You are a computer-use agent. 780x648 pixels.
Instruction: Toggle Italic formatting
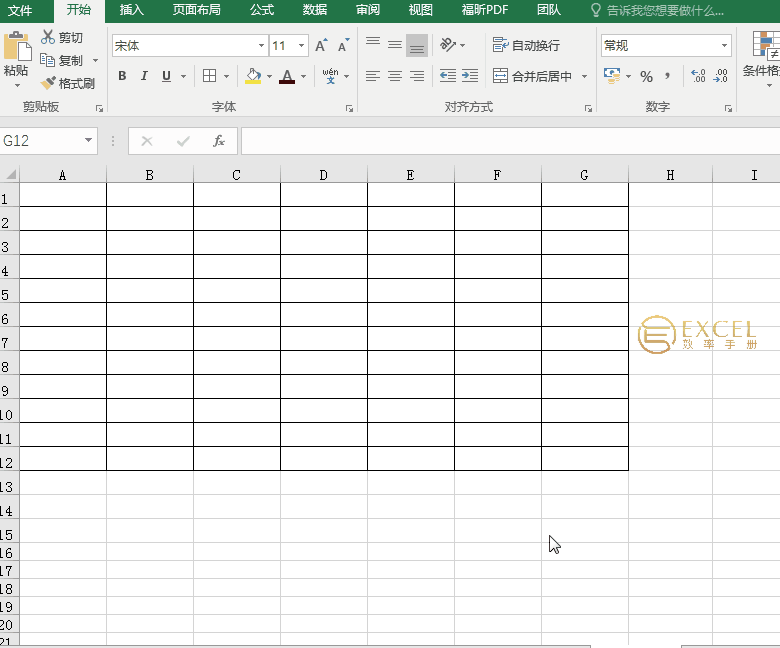tap(144, 76)
